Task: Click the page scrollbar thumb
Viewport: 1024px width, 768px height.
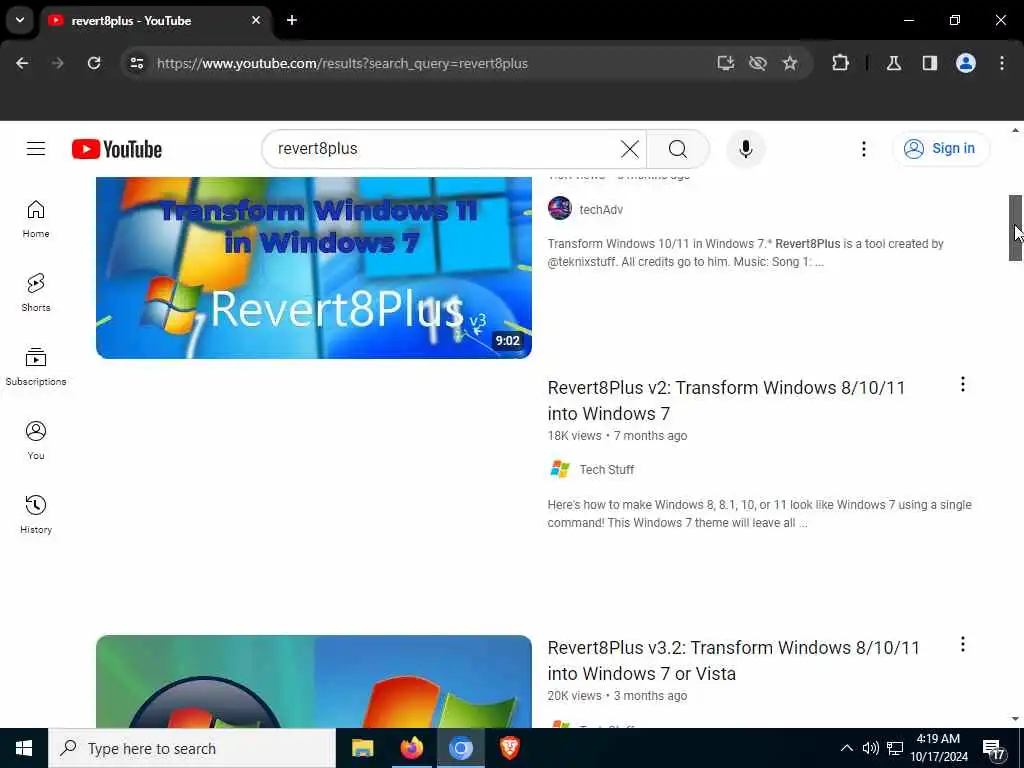Action: point(1015,228)
